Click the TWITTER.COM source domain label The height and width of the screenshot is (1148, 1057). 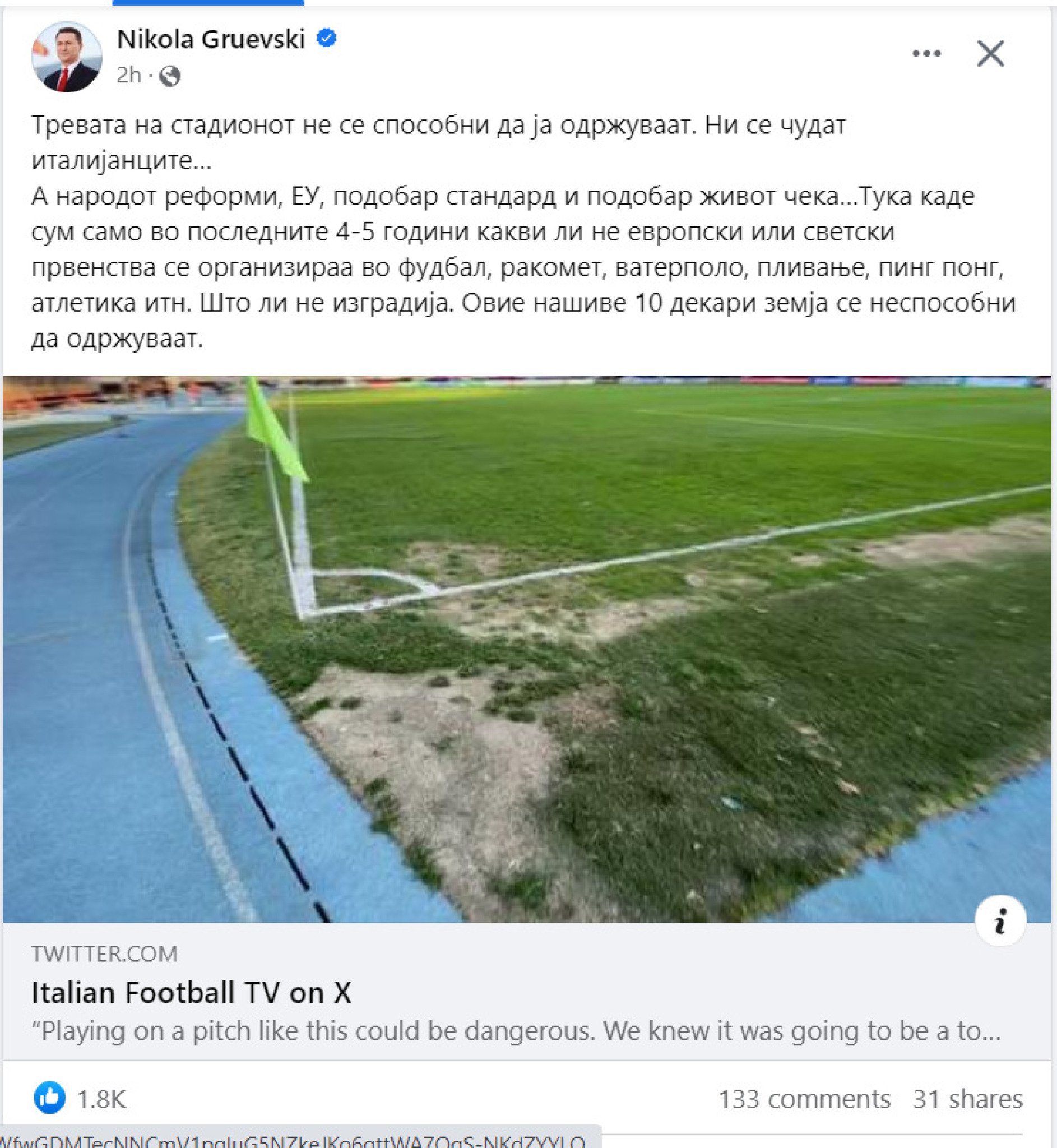[105, 954]
